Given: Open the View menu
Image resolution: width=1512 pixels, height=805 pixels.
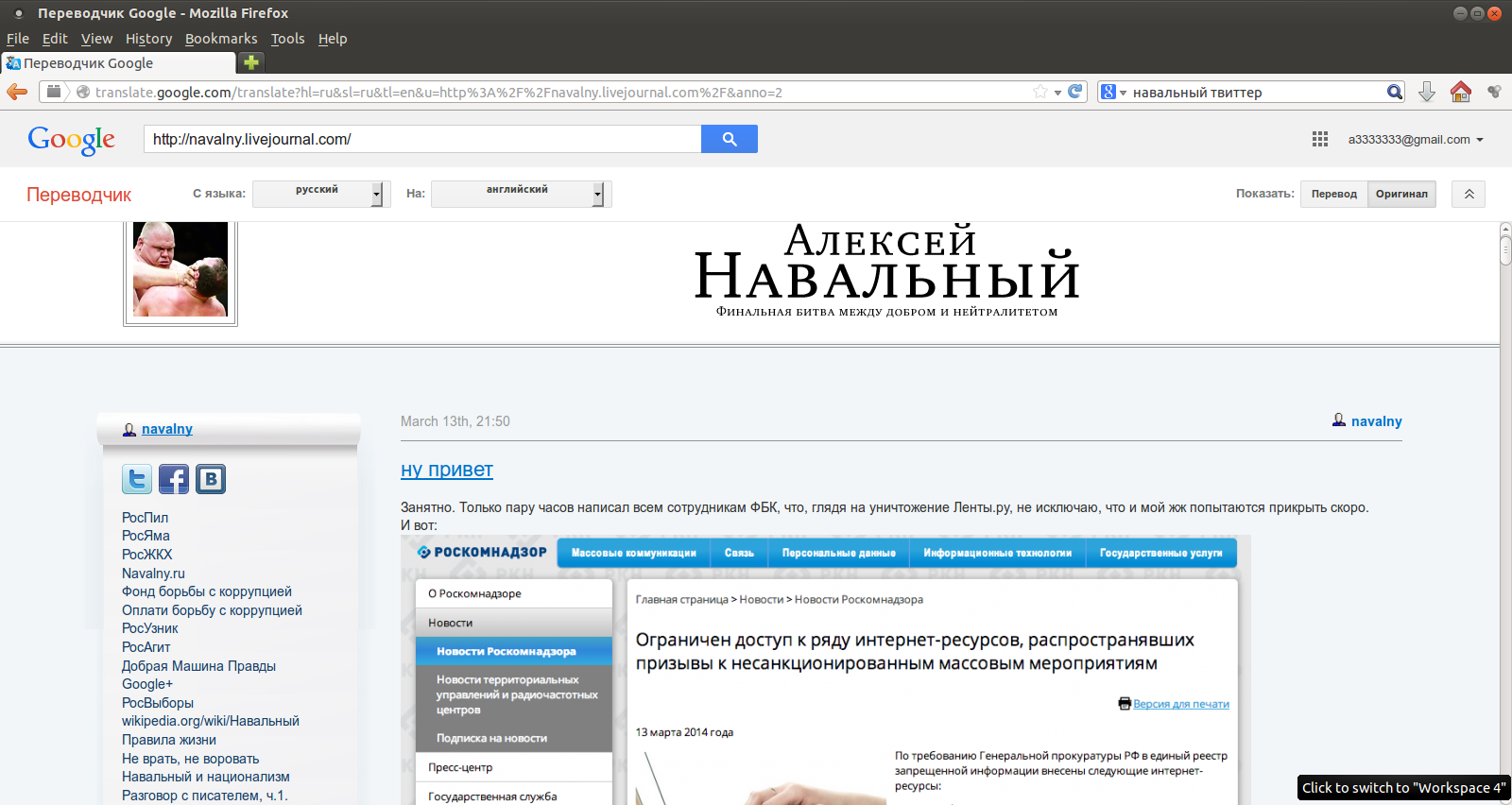Looking at the screenshot, I should 96,39.
